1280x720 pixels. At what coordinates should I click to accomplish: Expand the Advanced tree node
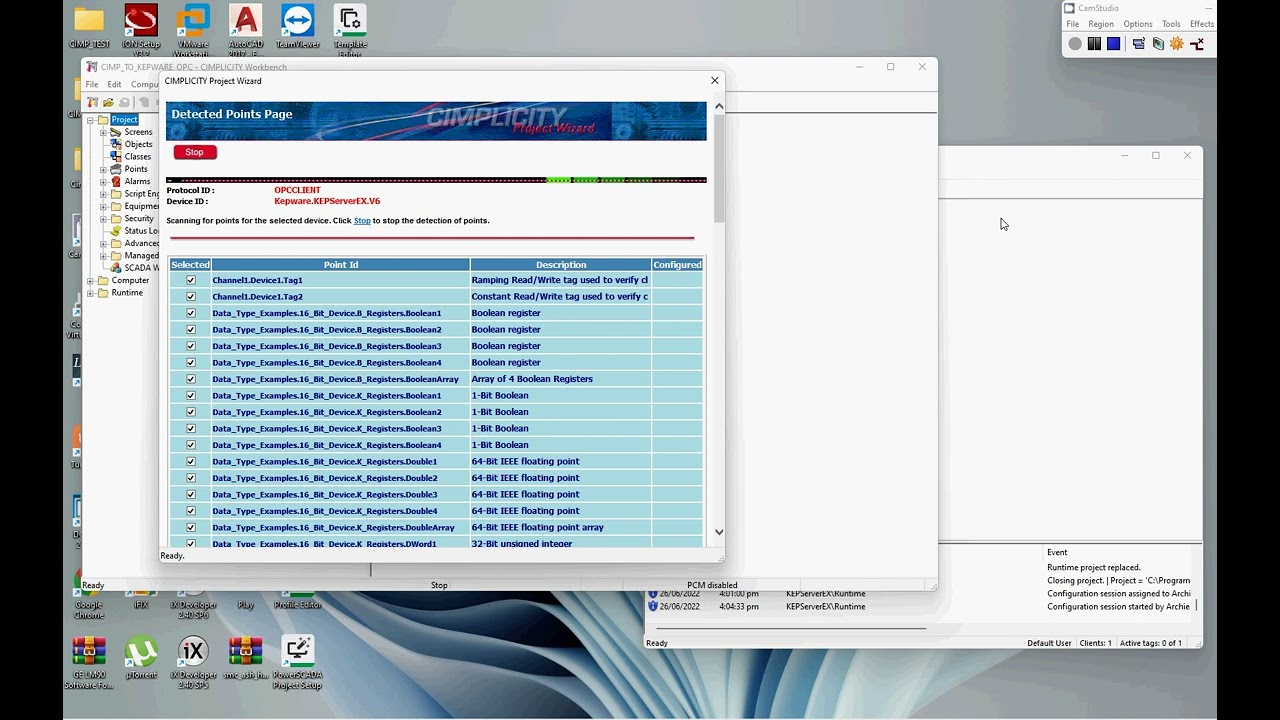coord(102,243)
